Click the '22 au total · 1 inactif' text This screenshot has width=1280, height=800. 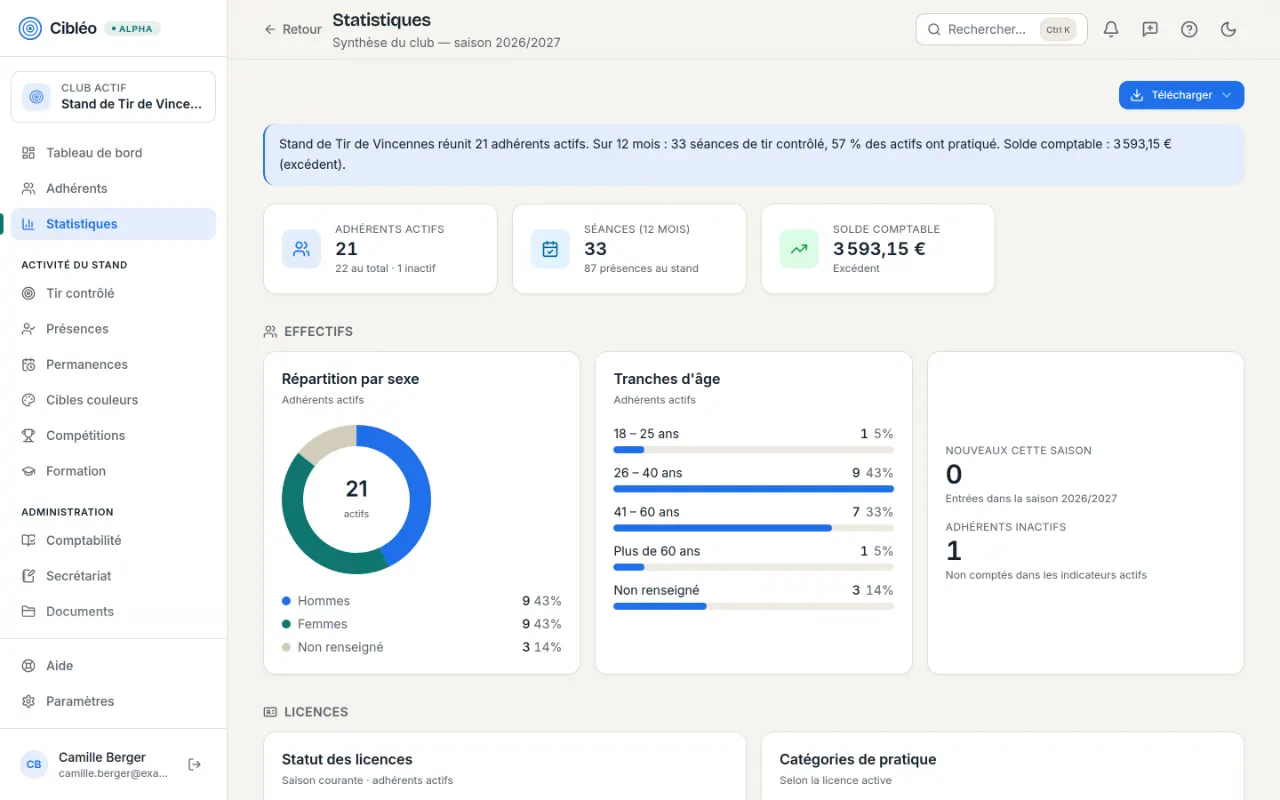click(385, 269)
